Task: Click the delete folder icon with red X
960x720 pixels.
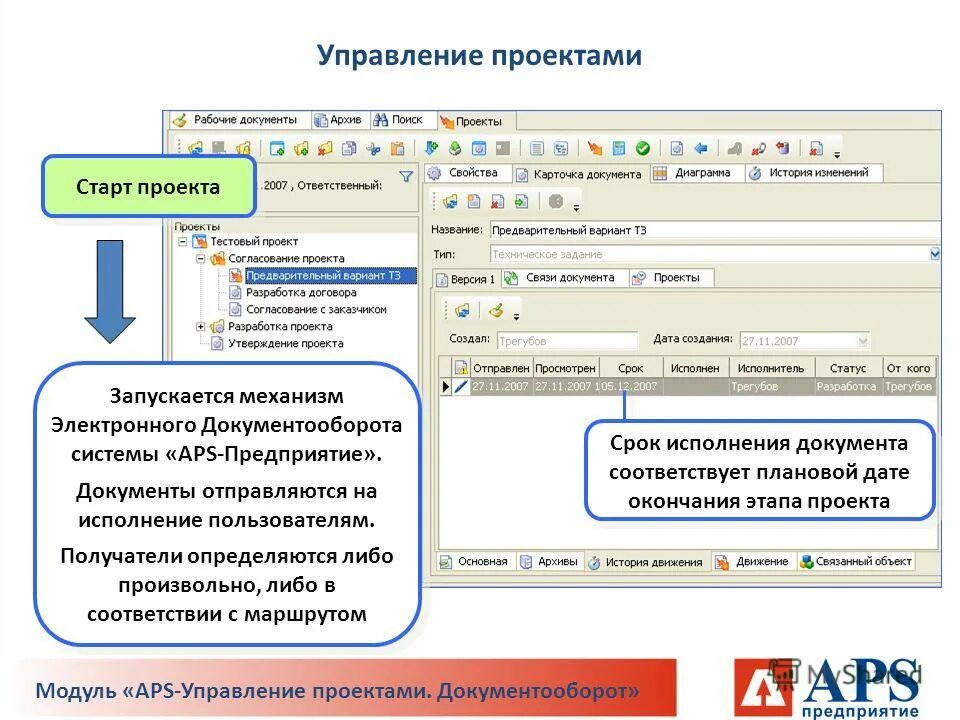Action: tap(325, 148)
